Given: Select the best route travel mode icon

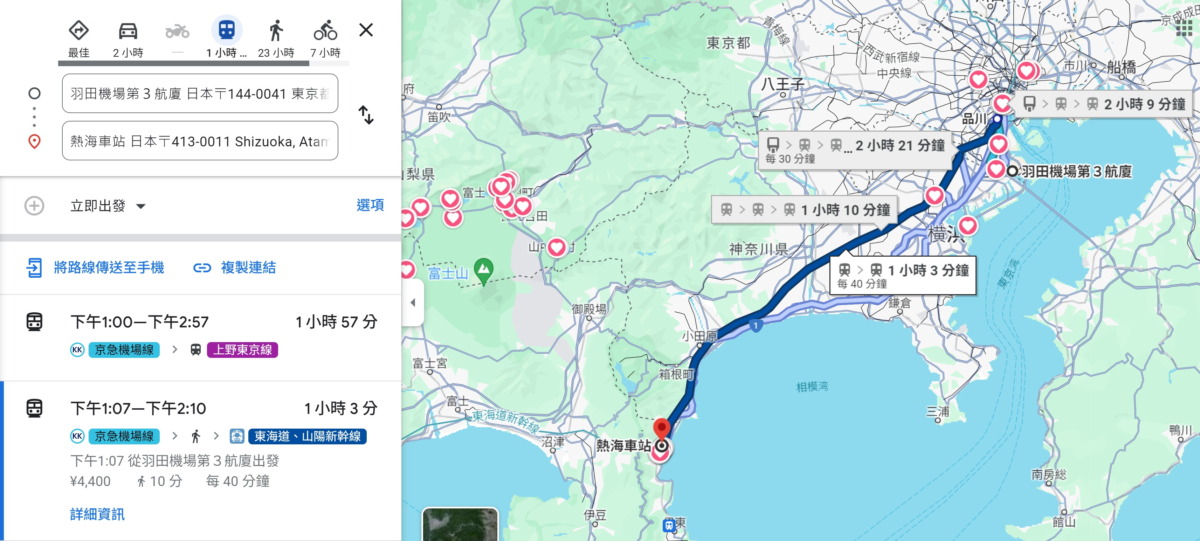Looking at the screenshot, I should pos(79,31).
